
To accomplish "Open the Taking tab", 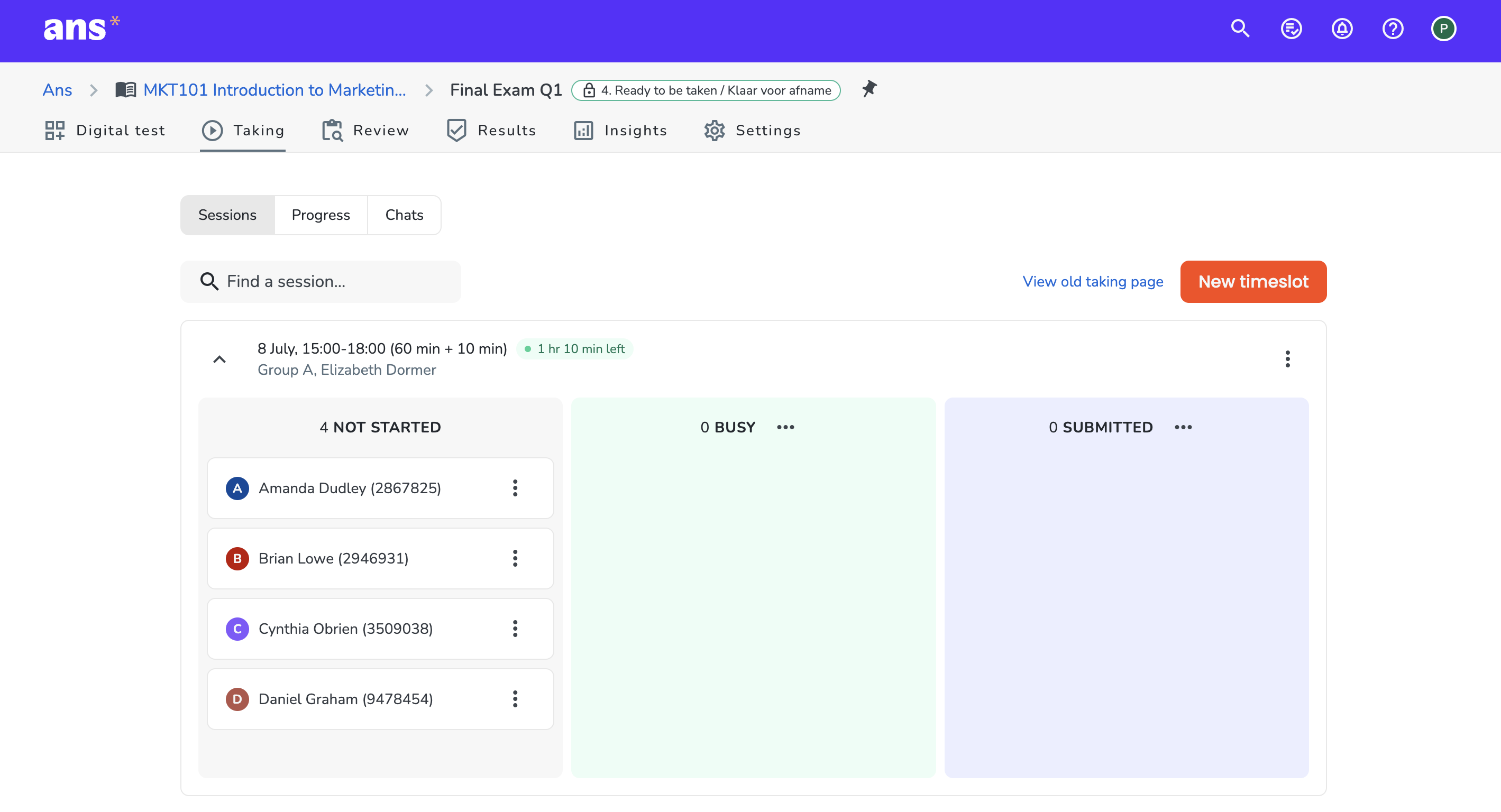I will (242, 131).
